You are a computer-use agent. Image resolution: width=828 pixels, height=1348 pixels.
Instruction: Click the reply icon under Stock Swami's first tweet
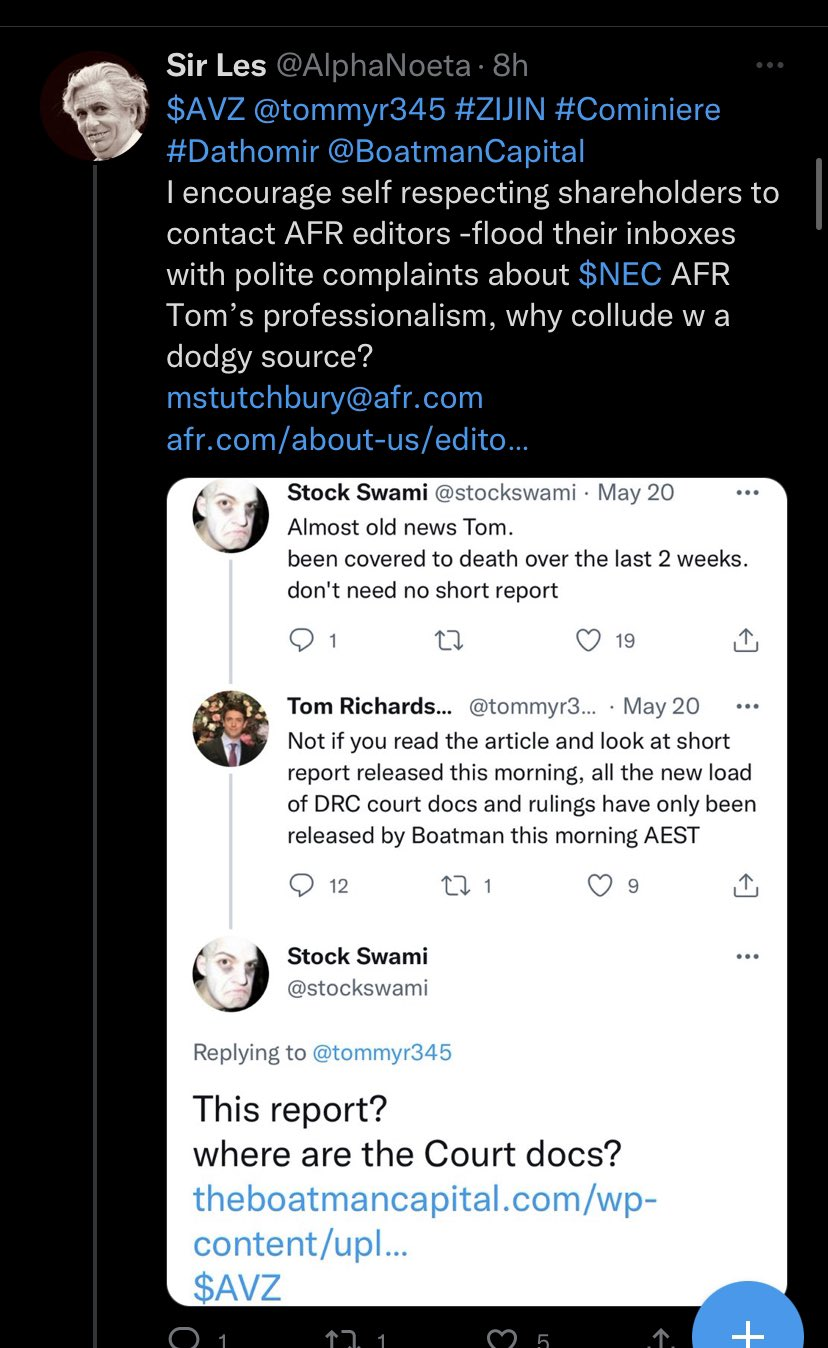301,640
